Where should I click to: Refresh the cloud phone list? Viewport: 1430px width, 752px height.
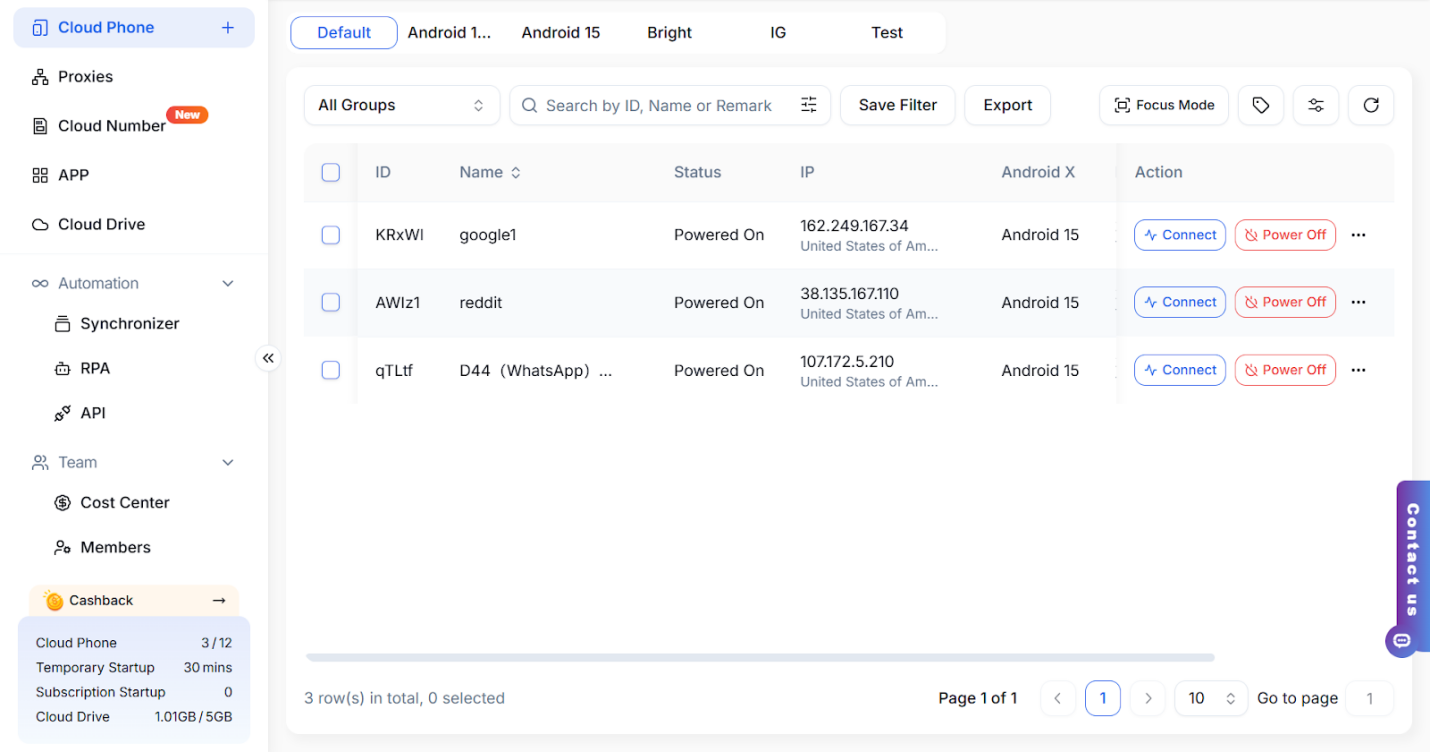click(x=1370, y=105)
